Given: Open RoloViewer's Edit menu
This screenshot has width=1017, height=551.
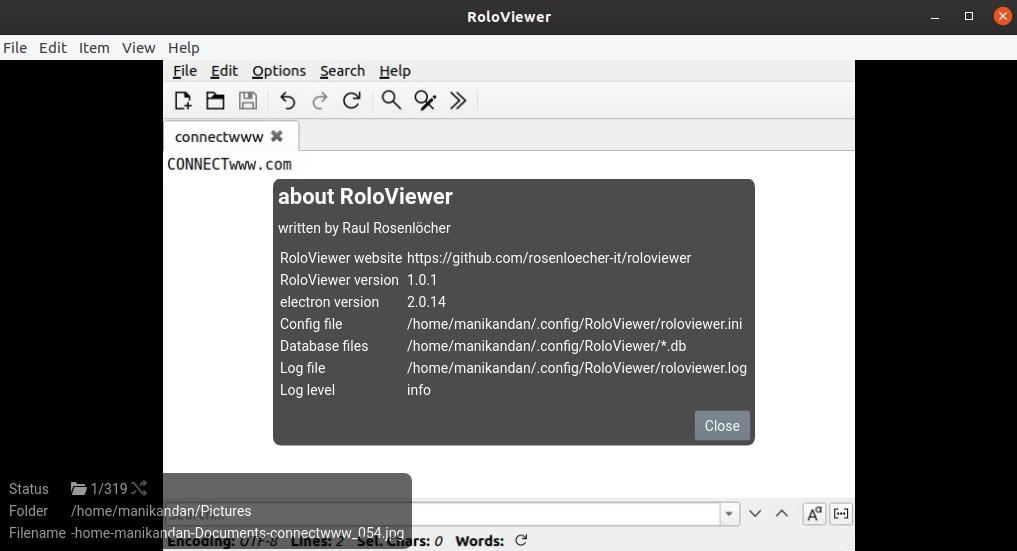Looking at the screenshot, I should (x=53, y=48).
